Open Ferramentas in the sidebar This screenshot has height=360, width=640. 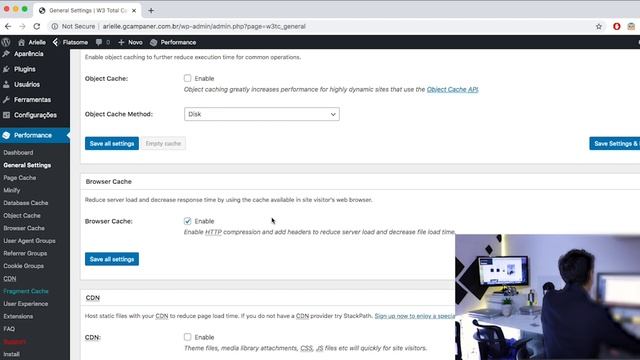coord(32,100)
